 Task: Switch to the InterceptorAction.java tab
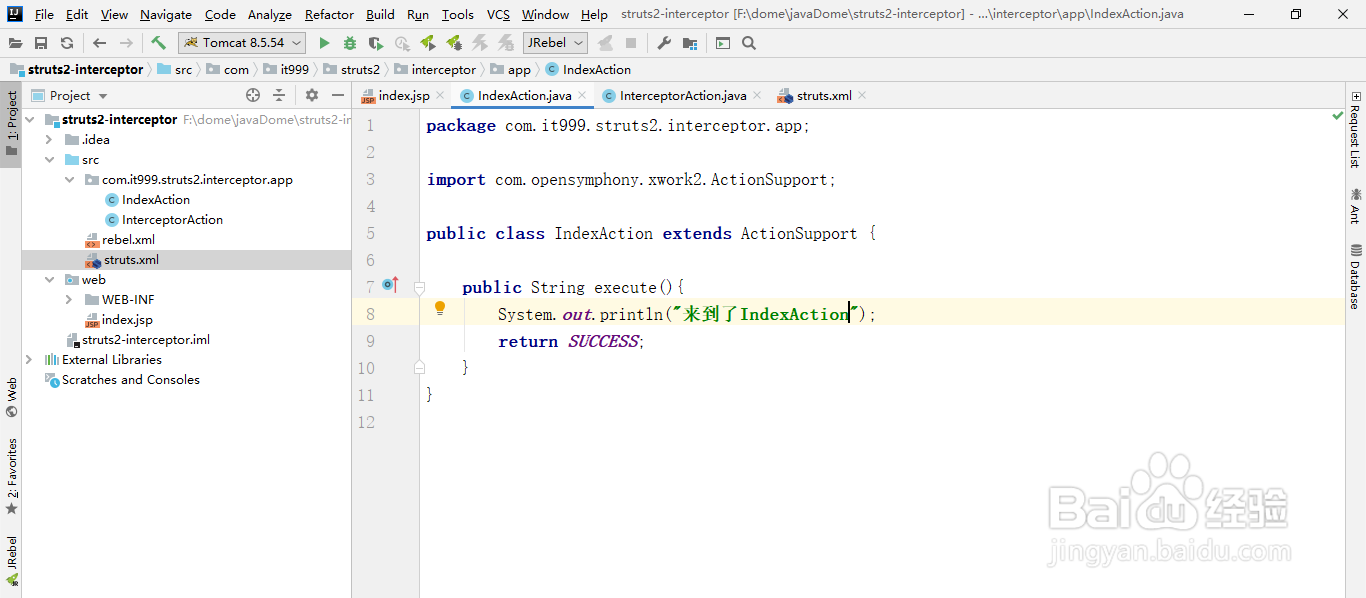(x=683, y=96)
